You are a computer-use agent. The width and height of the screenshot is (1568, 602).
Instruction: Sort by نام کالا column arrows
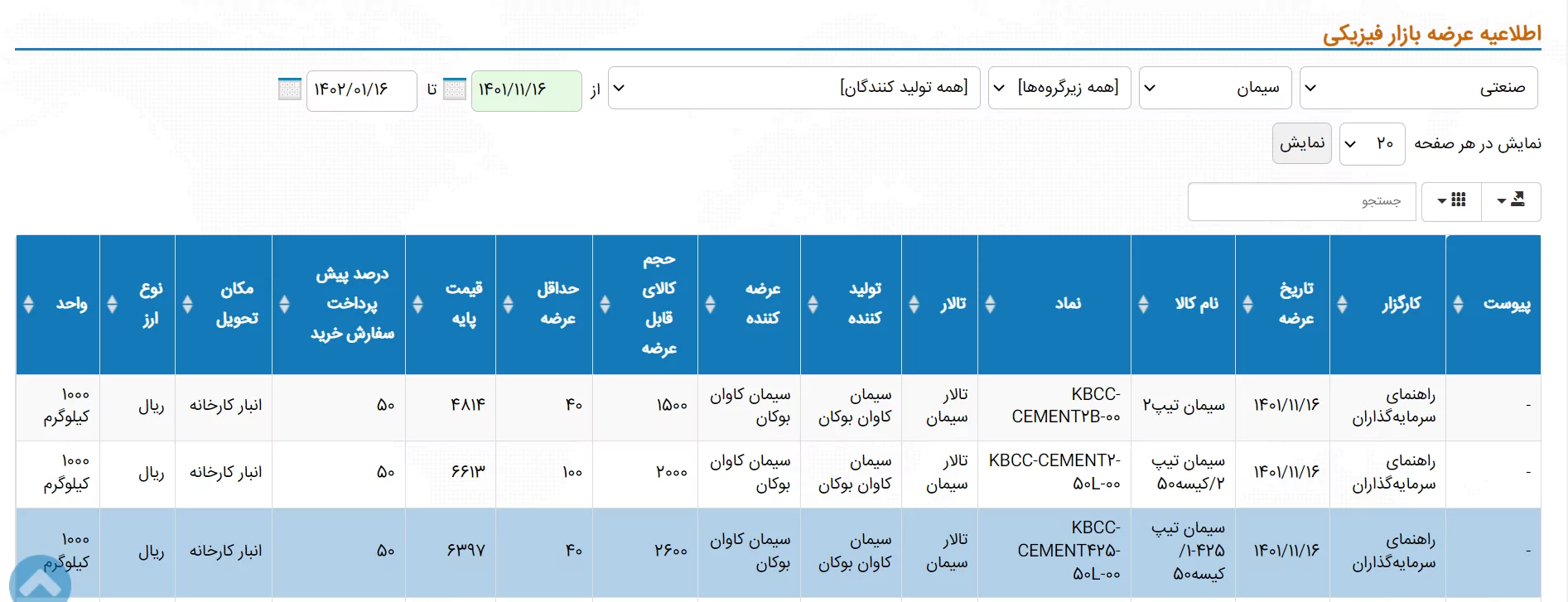(x=1143, y=304)
